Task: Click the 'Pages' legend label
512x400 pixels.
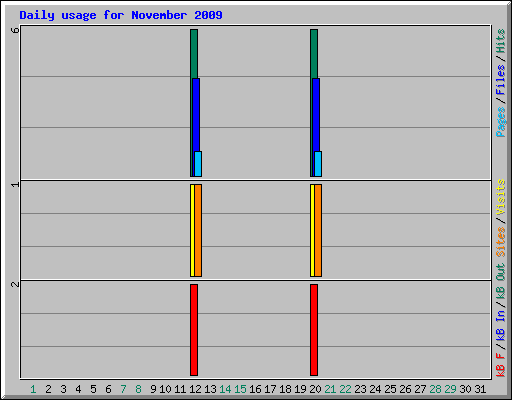Action: click(501, 122)
